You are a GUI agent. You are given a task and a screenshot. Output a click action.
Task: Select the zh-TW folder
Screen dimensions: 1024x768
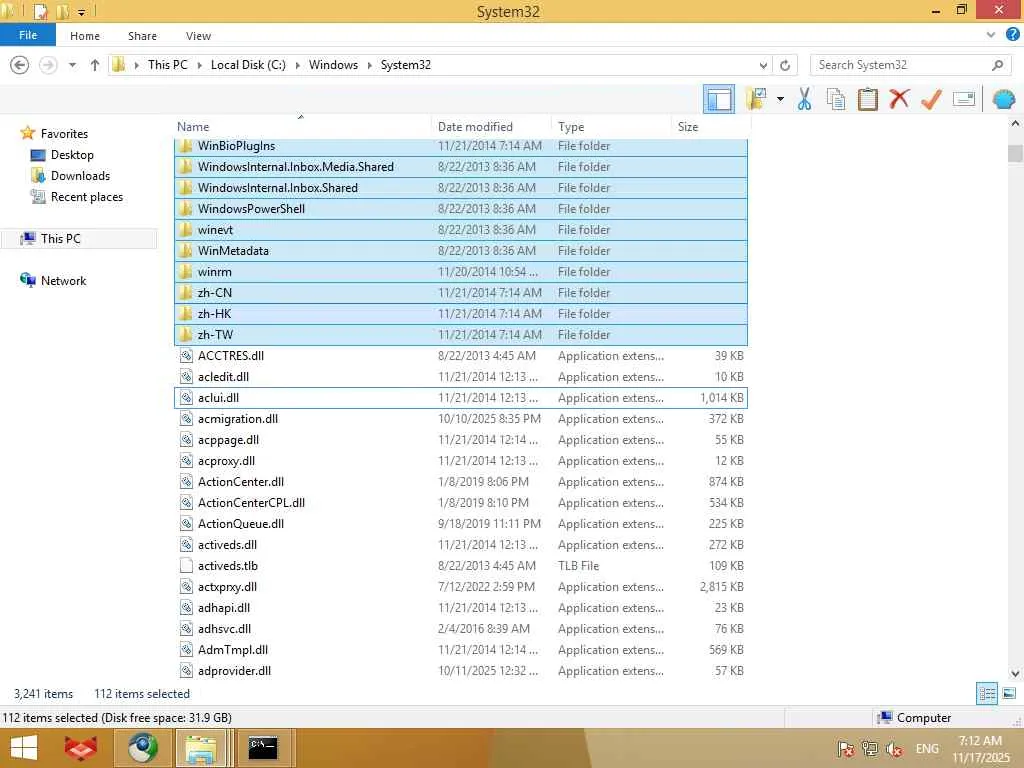[461, 334]
